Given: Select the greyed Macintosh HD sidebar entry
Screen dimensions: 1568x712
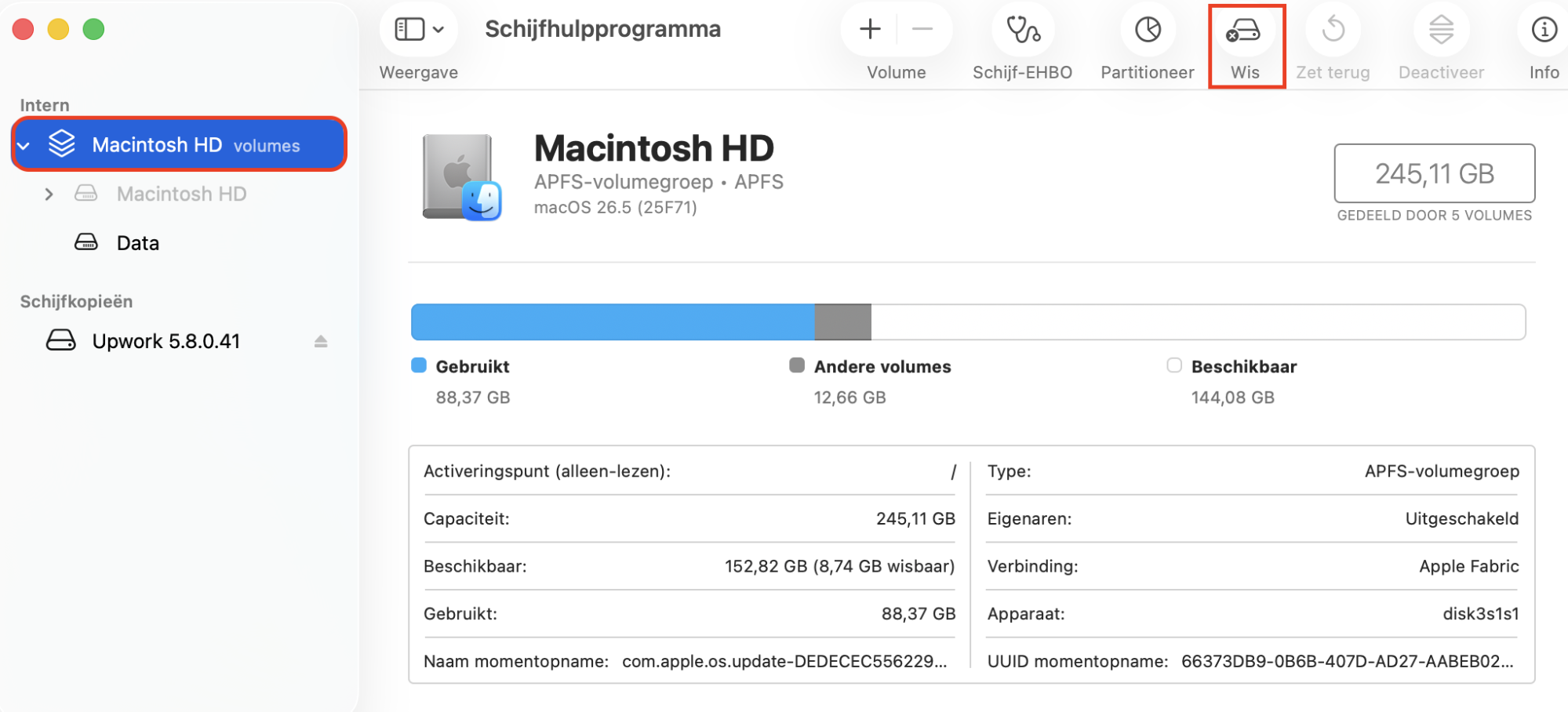Looking at the screenshot, I should pyautogui.click(x=181, y=194).
